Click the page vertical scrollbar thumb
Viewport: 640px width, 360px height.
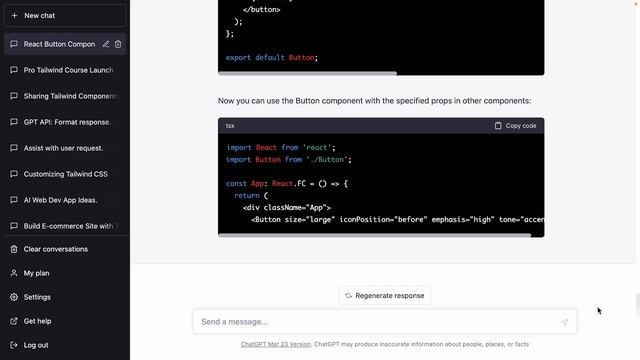tap(638, 305)
